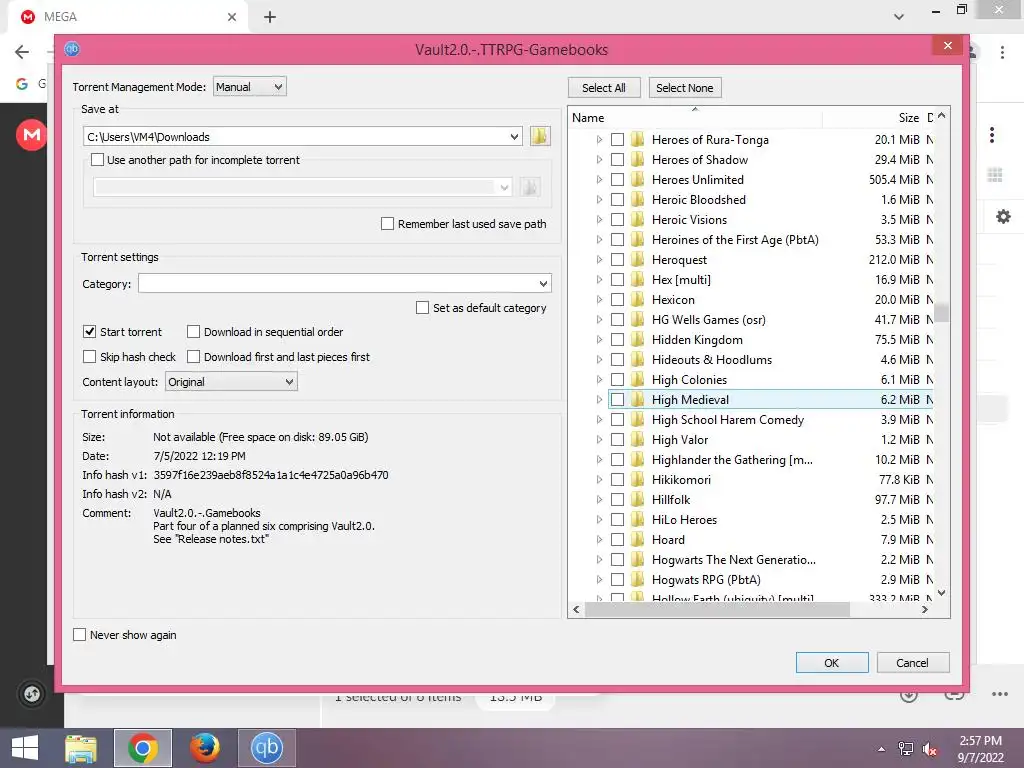
Task: Check 'Never show again'
Action: 80,635
